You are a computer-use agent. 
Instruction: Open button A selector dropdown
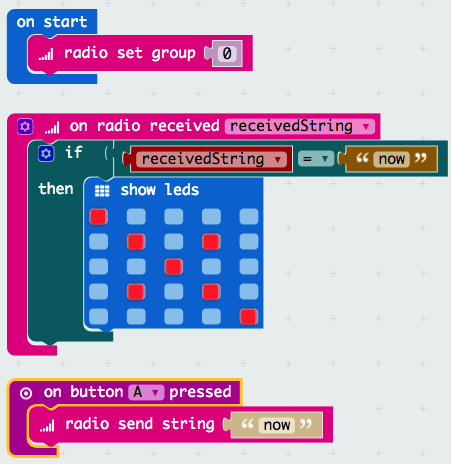tap(146, 392)
